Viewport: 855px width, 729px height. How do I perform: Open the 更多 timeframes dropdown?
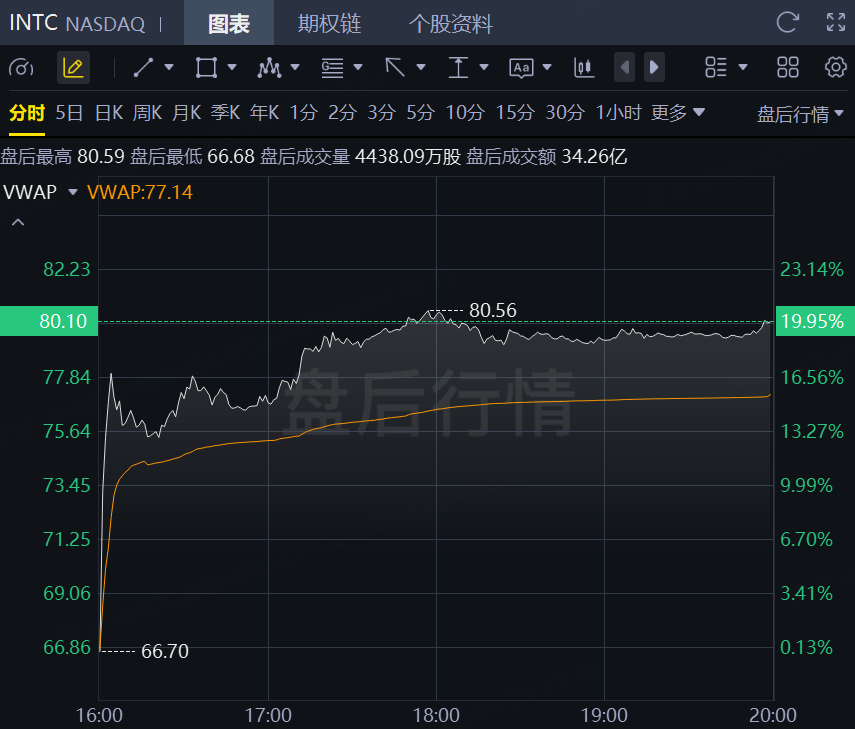pyautogui.click(x=678, y=113)
